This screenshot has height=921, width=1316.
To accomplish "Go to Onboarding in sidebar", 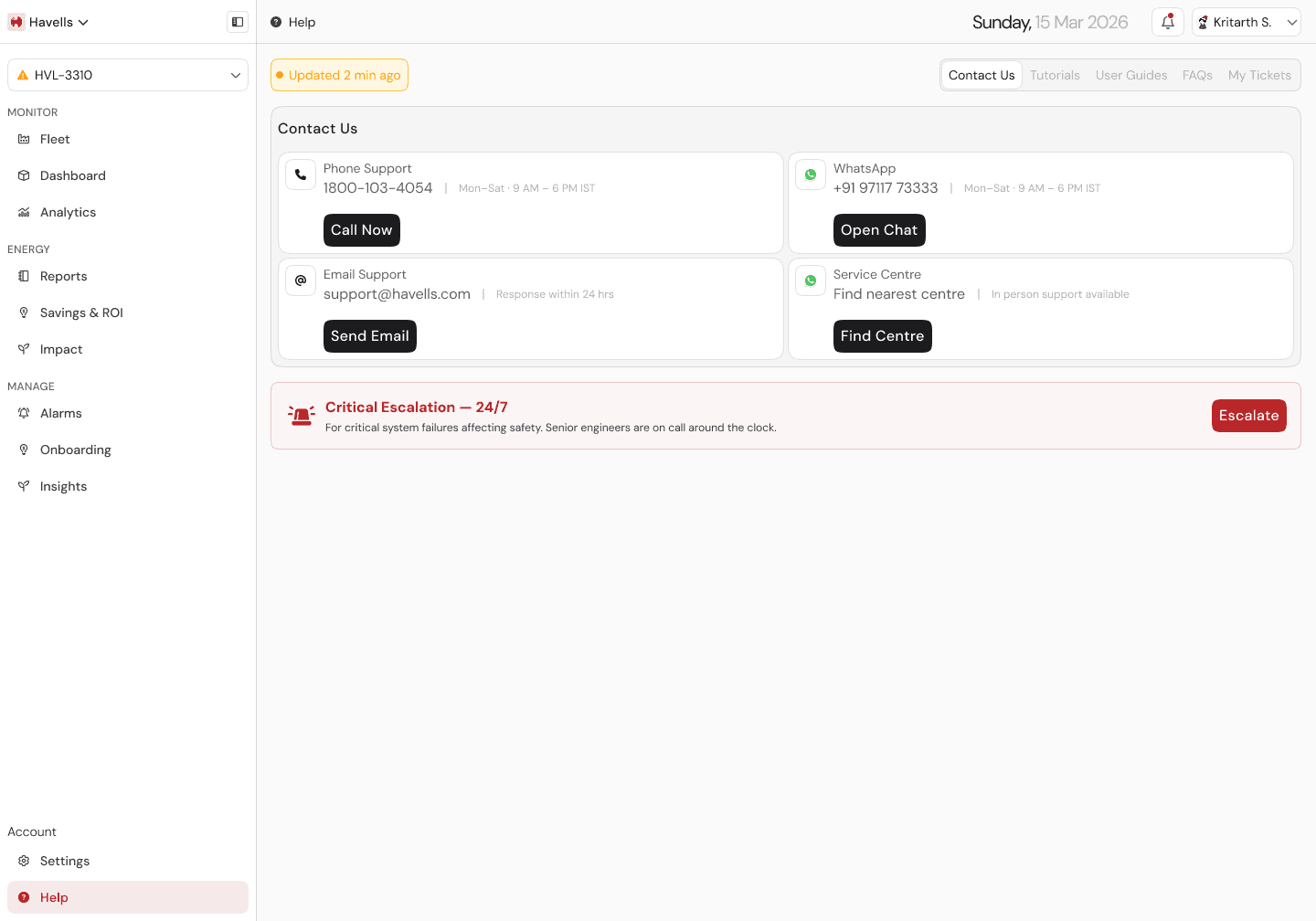I will click(x=128, y=450).
